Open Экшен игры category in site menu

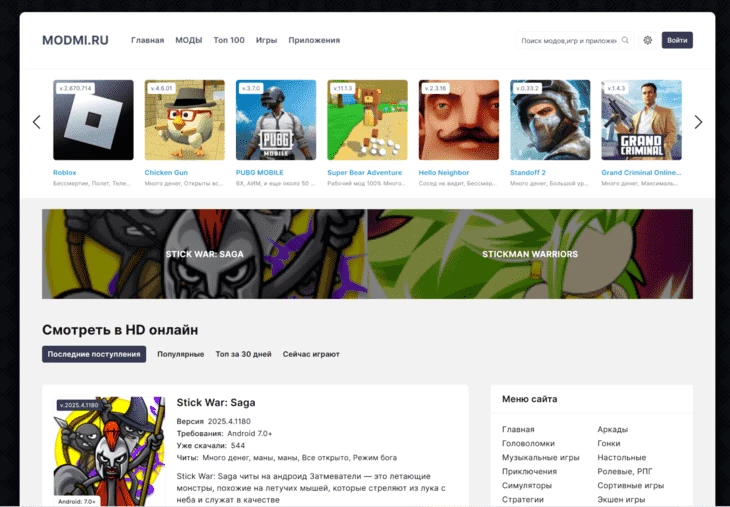tap(621, 499)
